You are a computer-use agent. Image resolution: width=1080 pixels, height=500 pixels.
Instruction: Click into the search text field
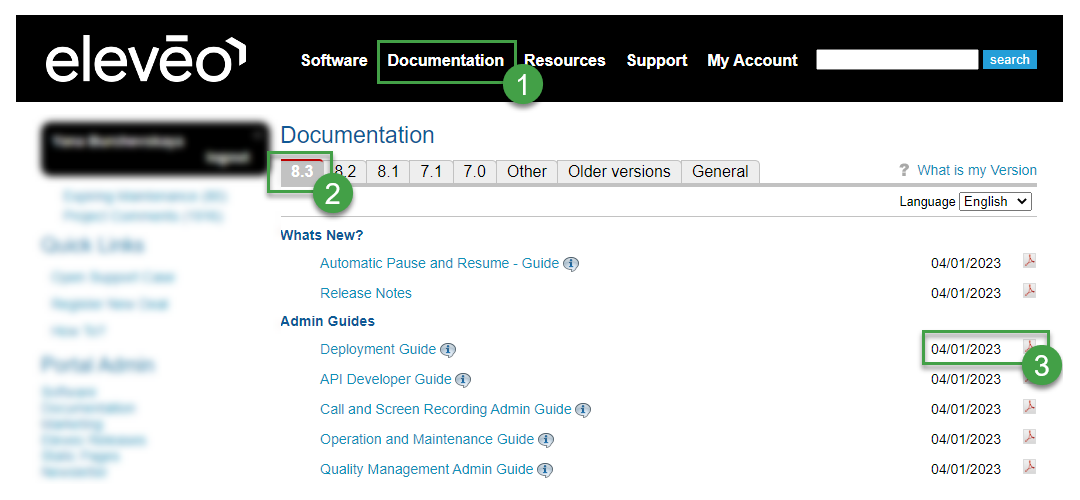point(897,60)
